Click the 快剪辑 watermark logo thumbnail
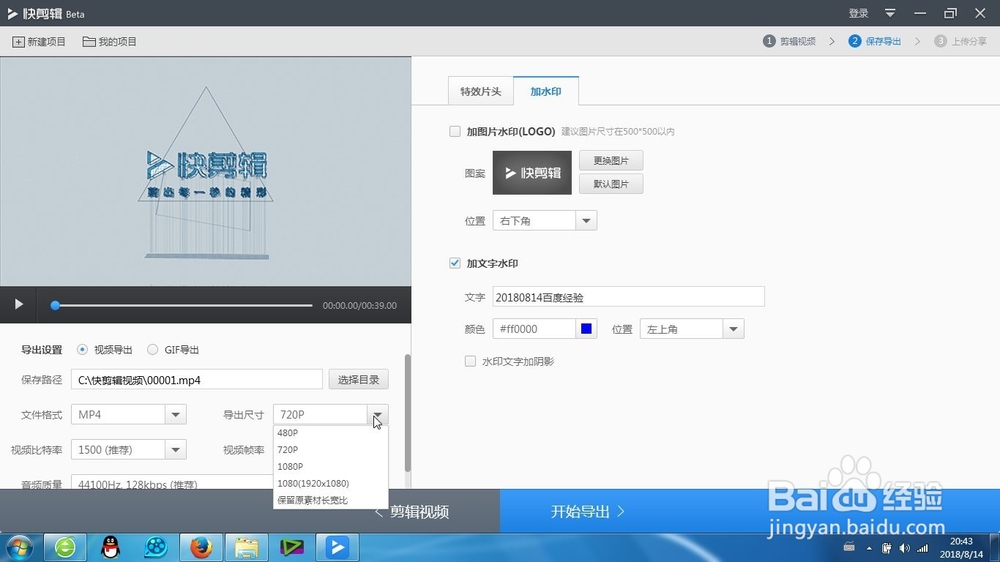This screenshot has height=562, width=1000. coord(532,173)
